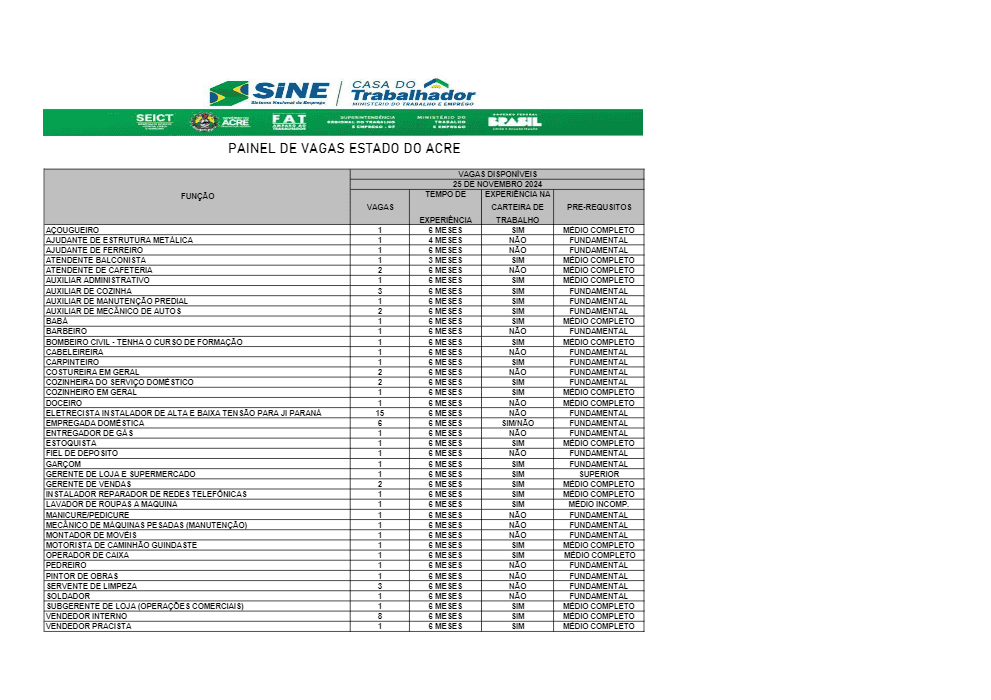Select the 'ESTOQUISTA' row label

click(x=71, y=444)
